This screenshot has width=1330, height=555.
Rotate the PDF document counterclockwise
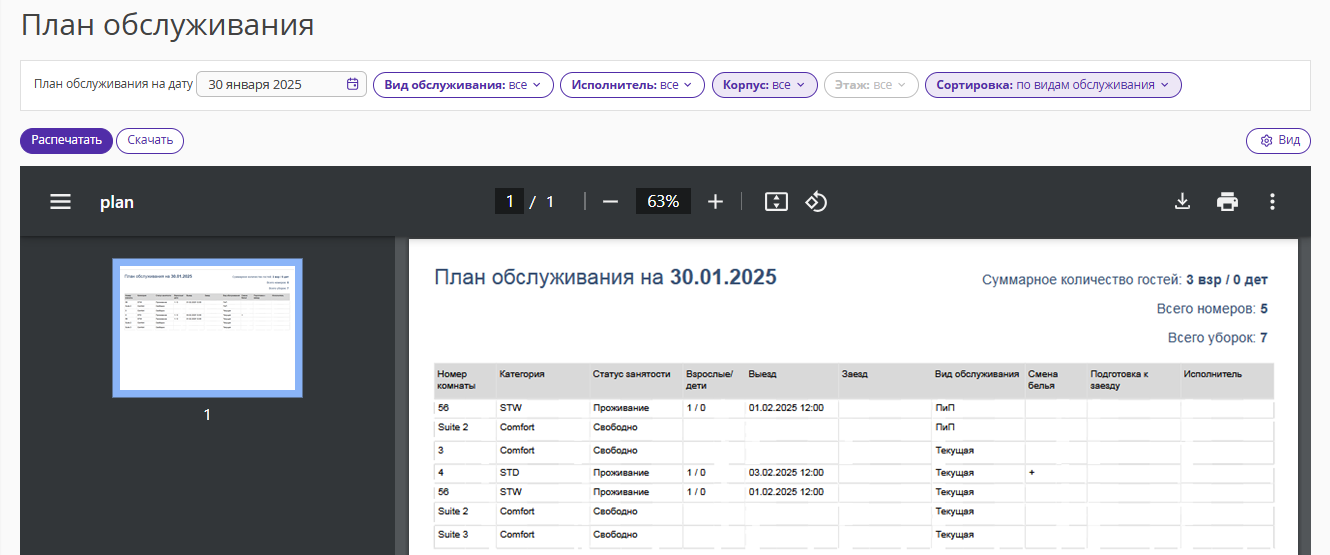click(x=816, y=201)
